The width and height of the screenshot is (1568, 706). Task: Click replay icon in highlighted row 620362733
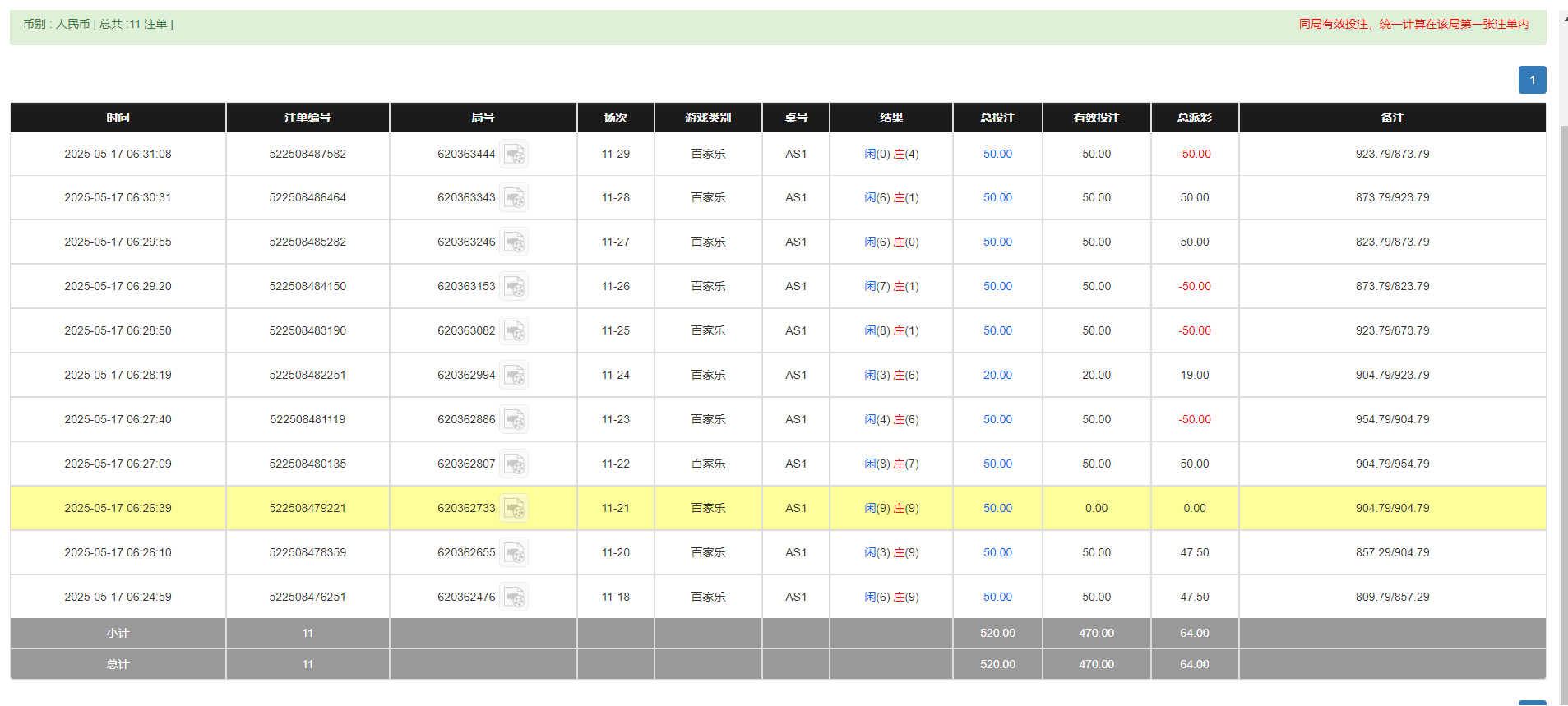pyautogui.click(x=514, y=509)
